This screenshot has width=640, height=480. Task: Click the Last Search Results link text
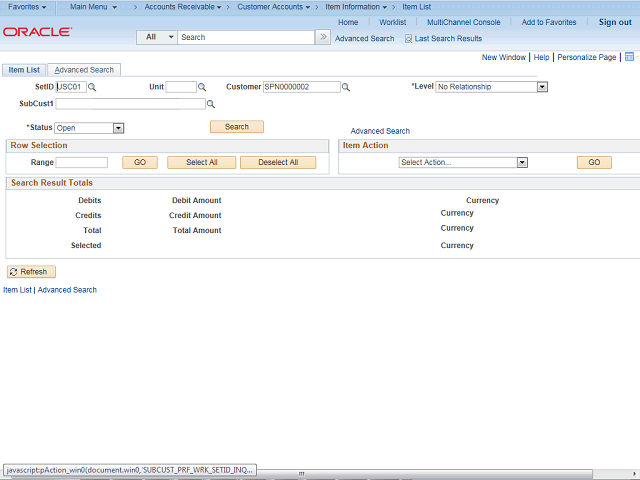(448, 39)
